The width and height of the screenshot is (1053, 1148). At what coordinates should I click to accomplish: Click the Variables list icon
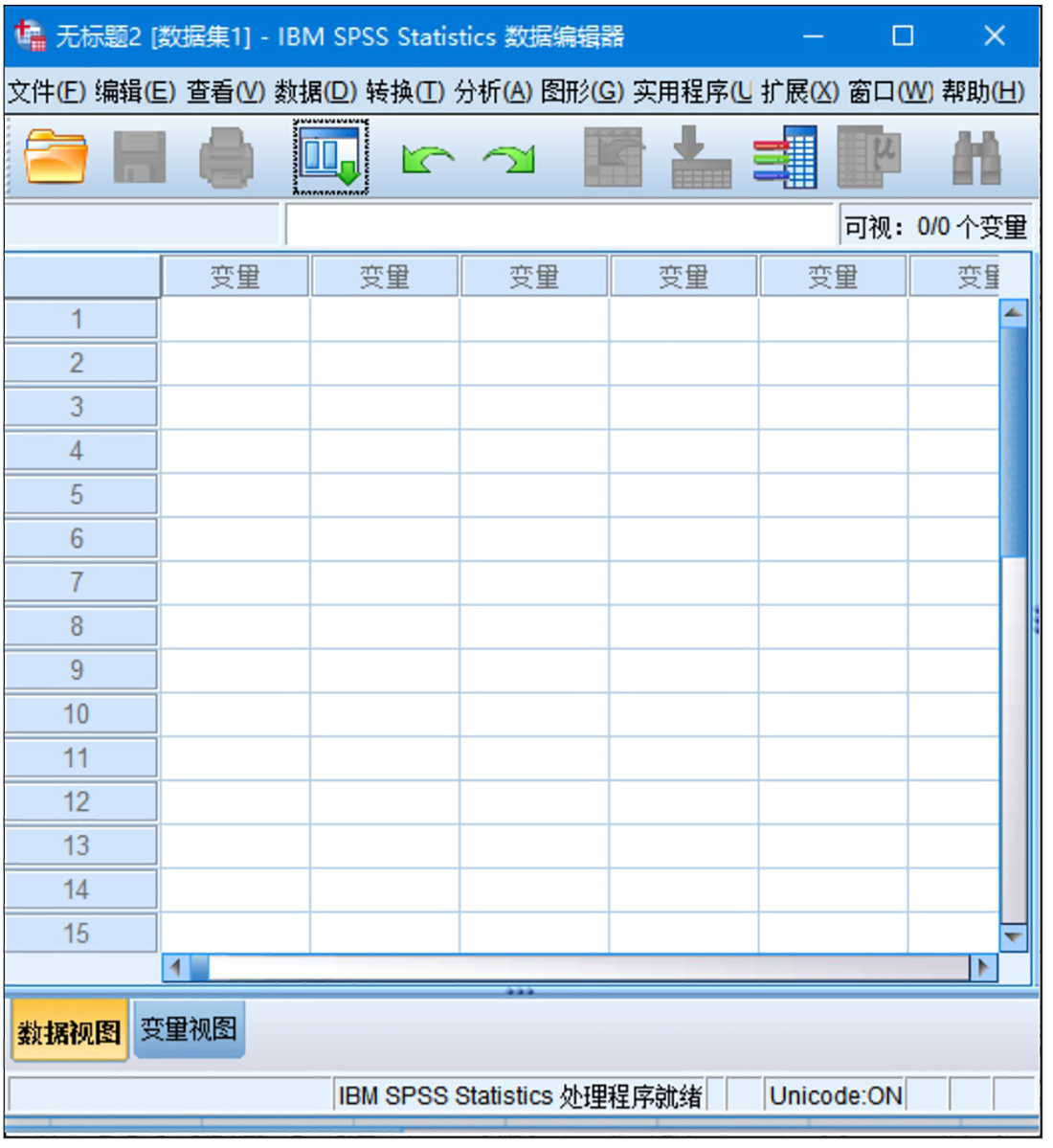click(x=785, y=158)
